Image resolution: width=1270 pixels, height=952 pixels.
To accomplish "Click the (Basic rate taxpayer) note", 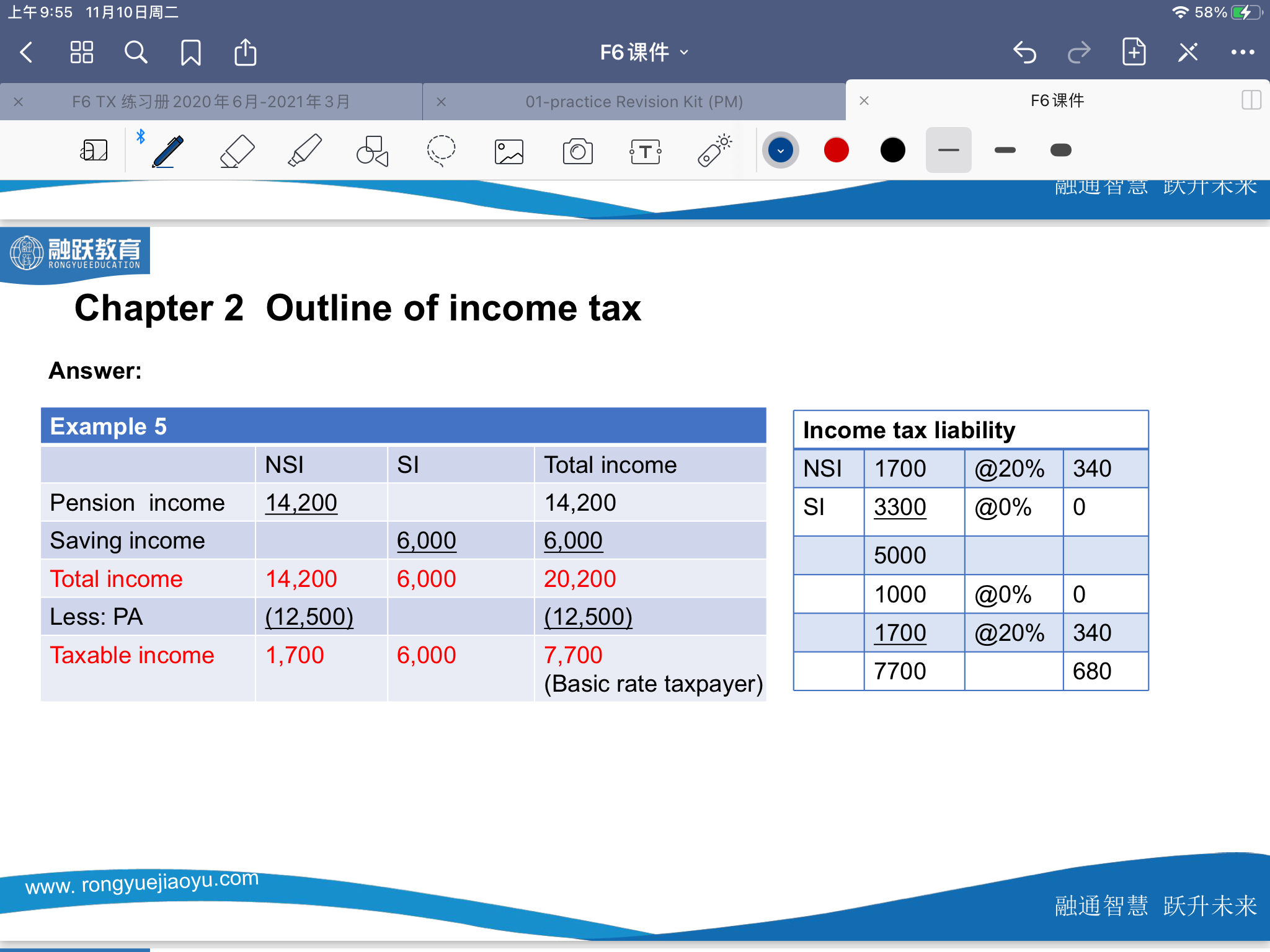I will tap(654, 684).
